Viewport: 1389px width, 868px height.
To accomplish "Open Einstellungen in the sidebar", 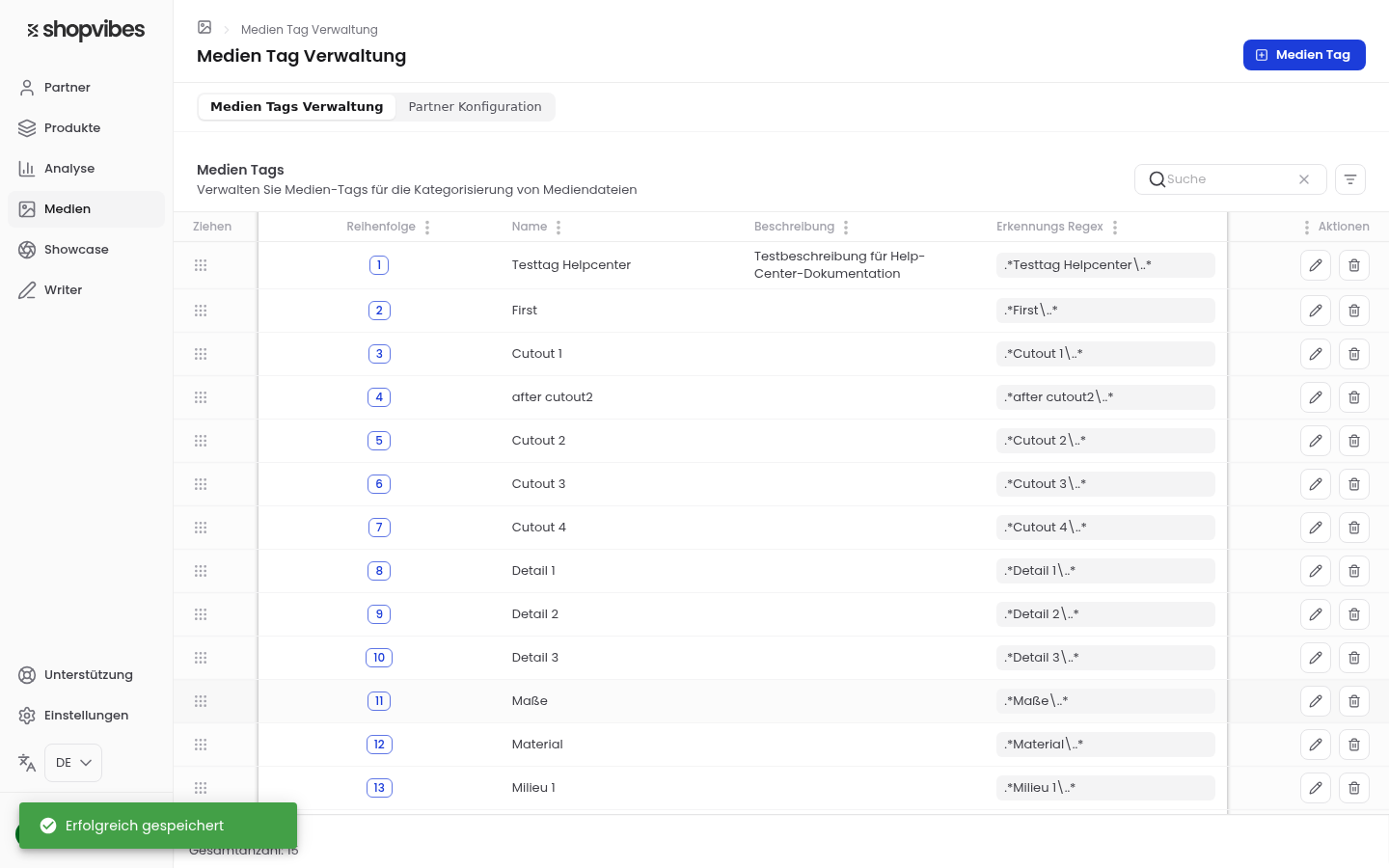I will pos(86,716).
